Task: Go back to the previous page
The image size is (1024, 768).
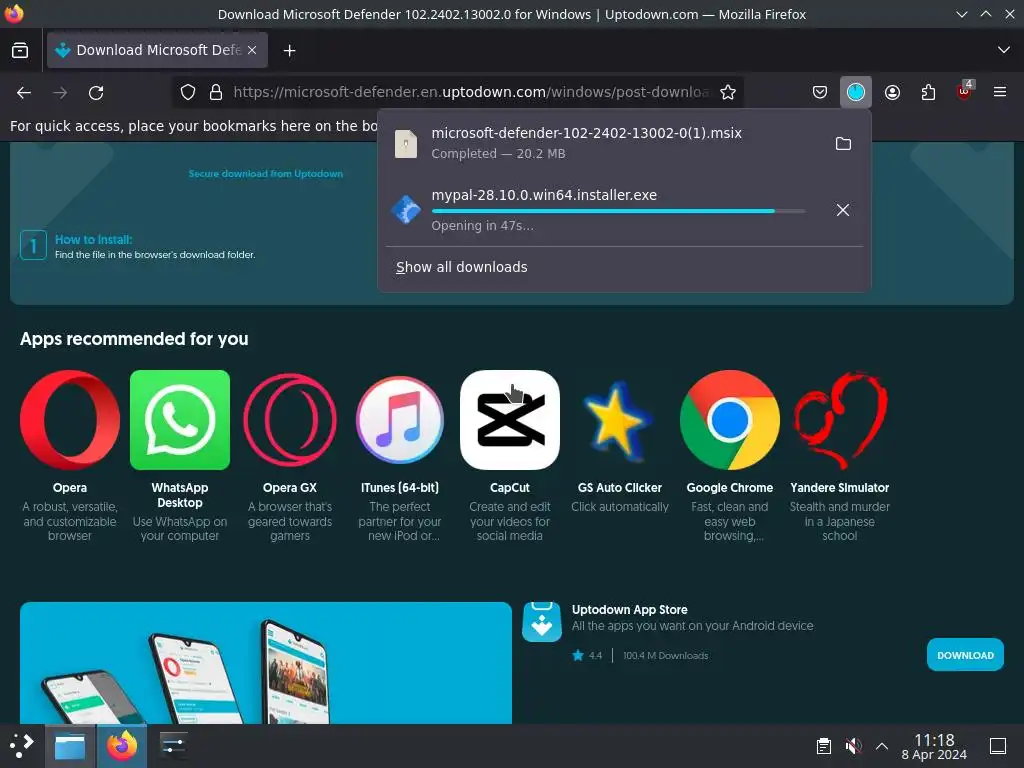Action: [x=24, y=93]
